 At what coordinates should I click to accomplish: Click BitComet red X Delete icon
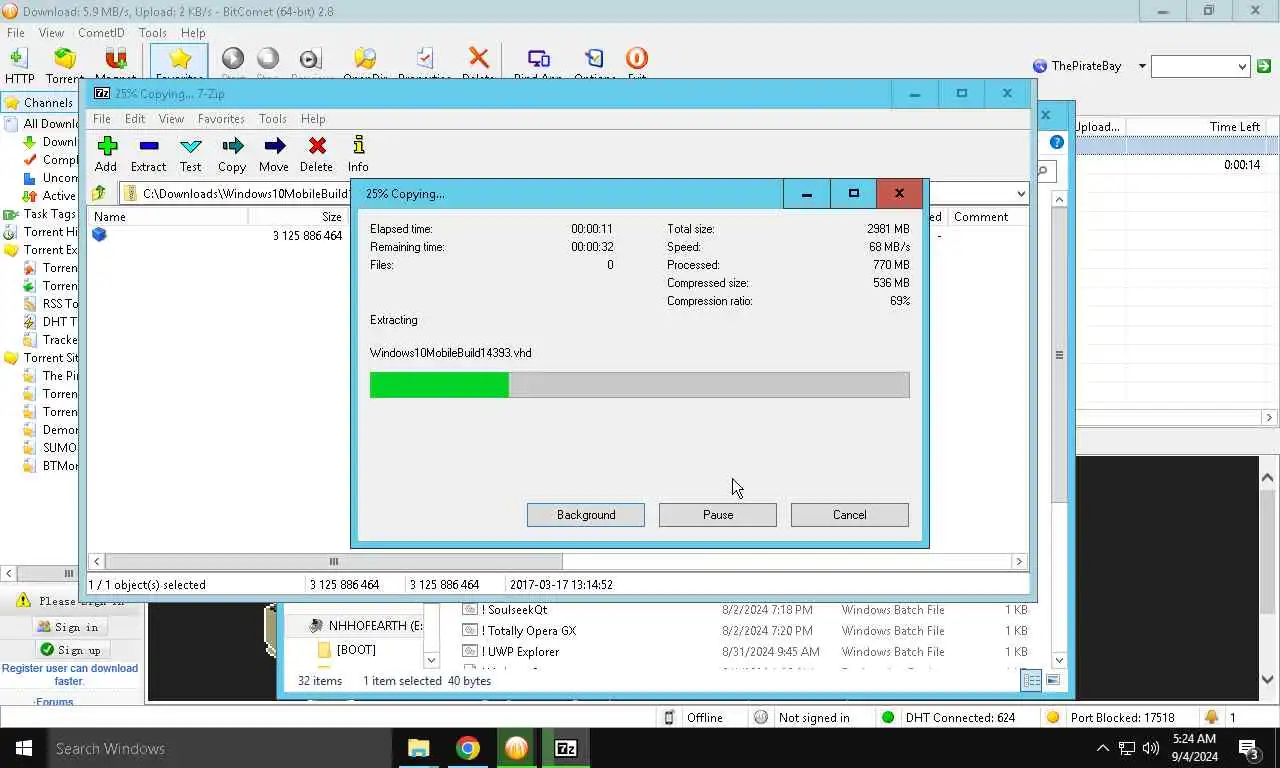479,59
